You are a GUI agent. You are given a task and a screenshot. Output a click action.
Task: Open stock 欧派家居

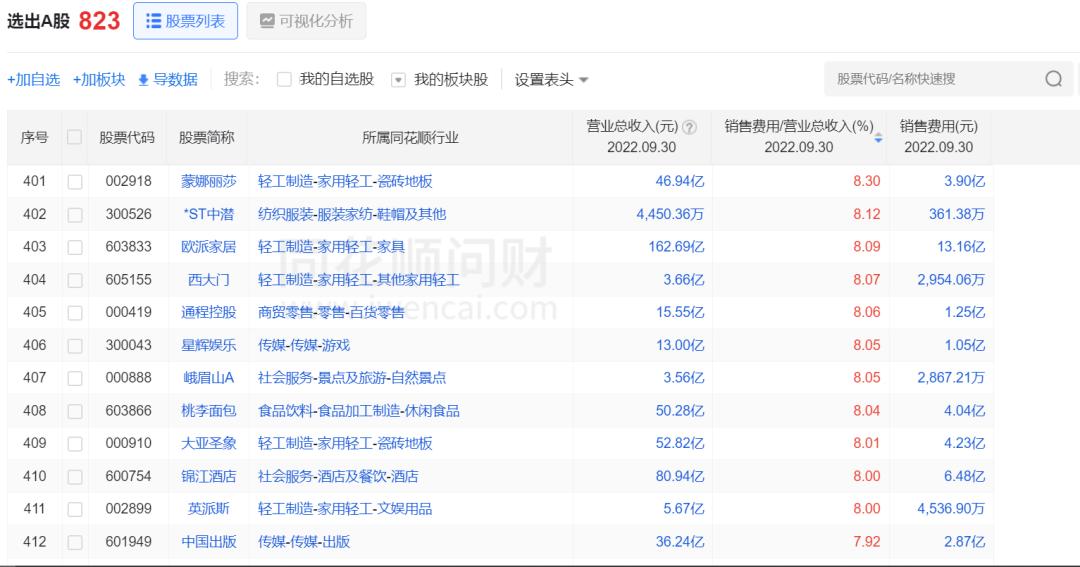point(209,247)
